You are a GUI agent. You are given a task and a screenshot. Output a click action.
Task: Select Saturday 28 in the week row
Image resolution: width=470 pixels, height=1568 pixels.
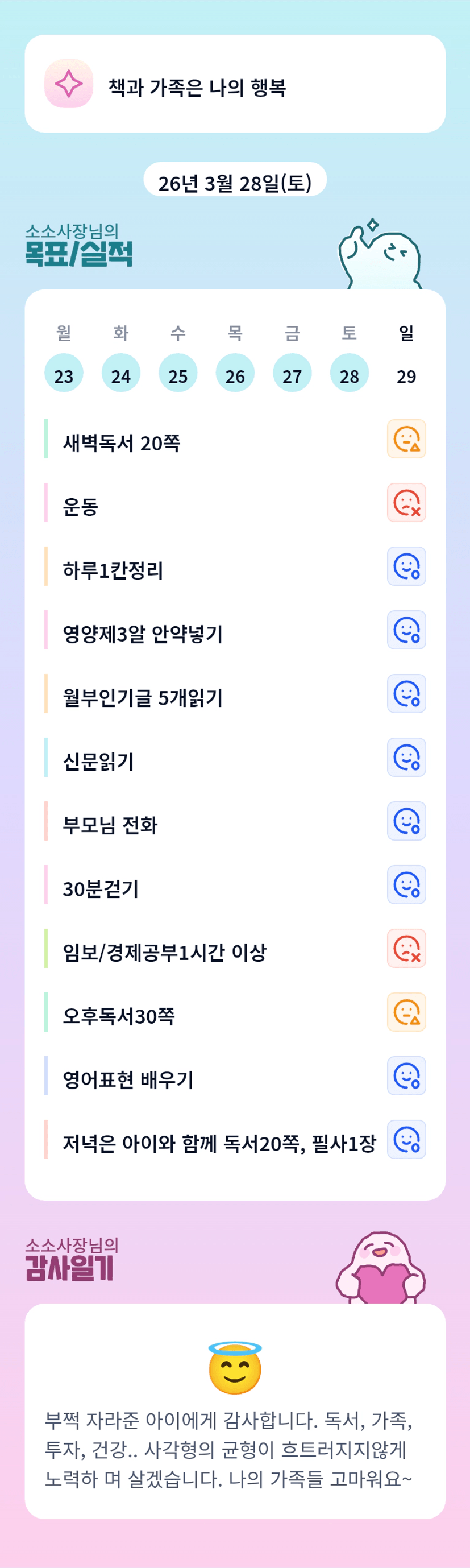pos(349,373)
